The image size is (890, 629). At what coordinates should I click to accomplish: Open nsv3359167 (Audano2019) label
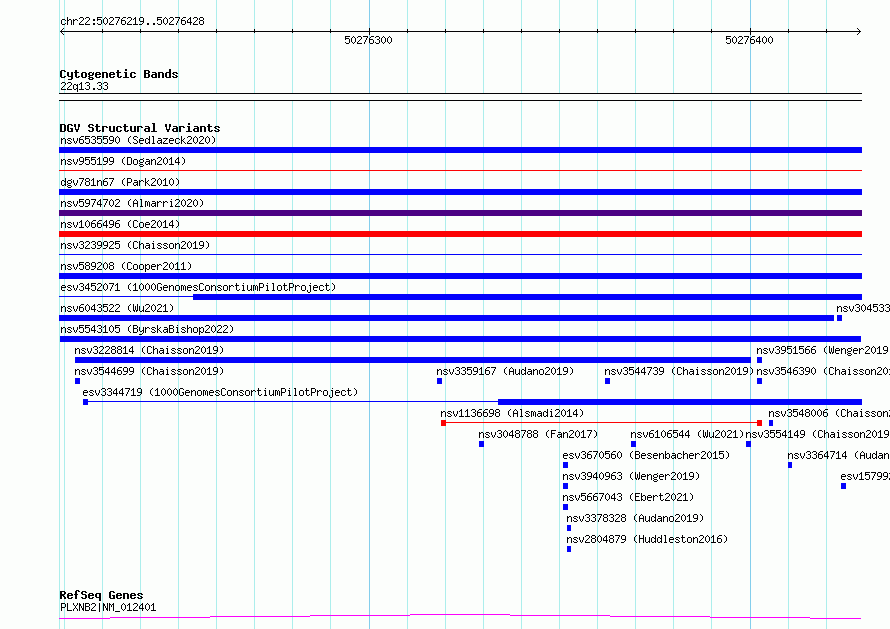tap(505, 371)
